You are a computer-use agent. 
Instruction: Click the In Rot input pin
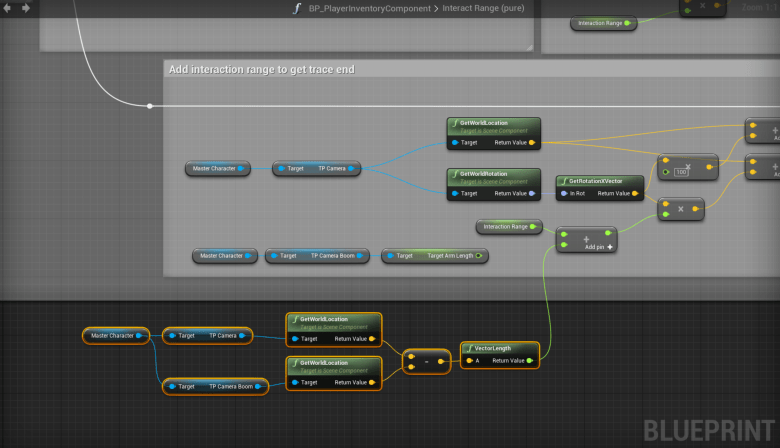563,193
